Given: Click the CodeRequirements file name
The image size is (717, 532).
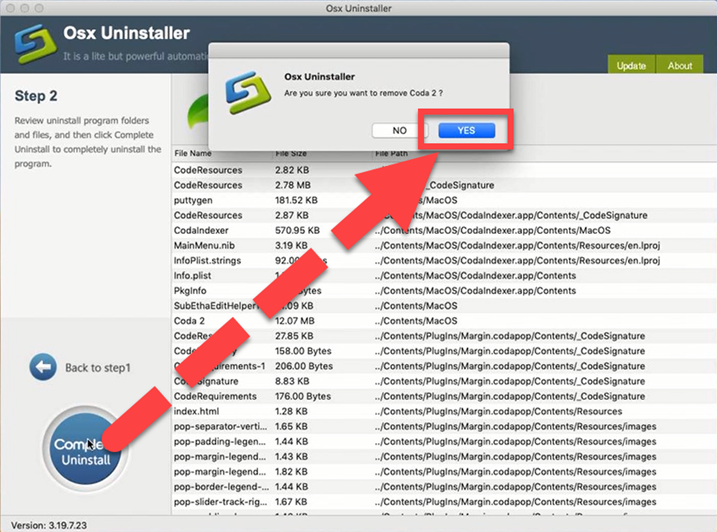Looking at the screenshot, I should click(x=215, y=396).
